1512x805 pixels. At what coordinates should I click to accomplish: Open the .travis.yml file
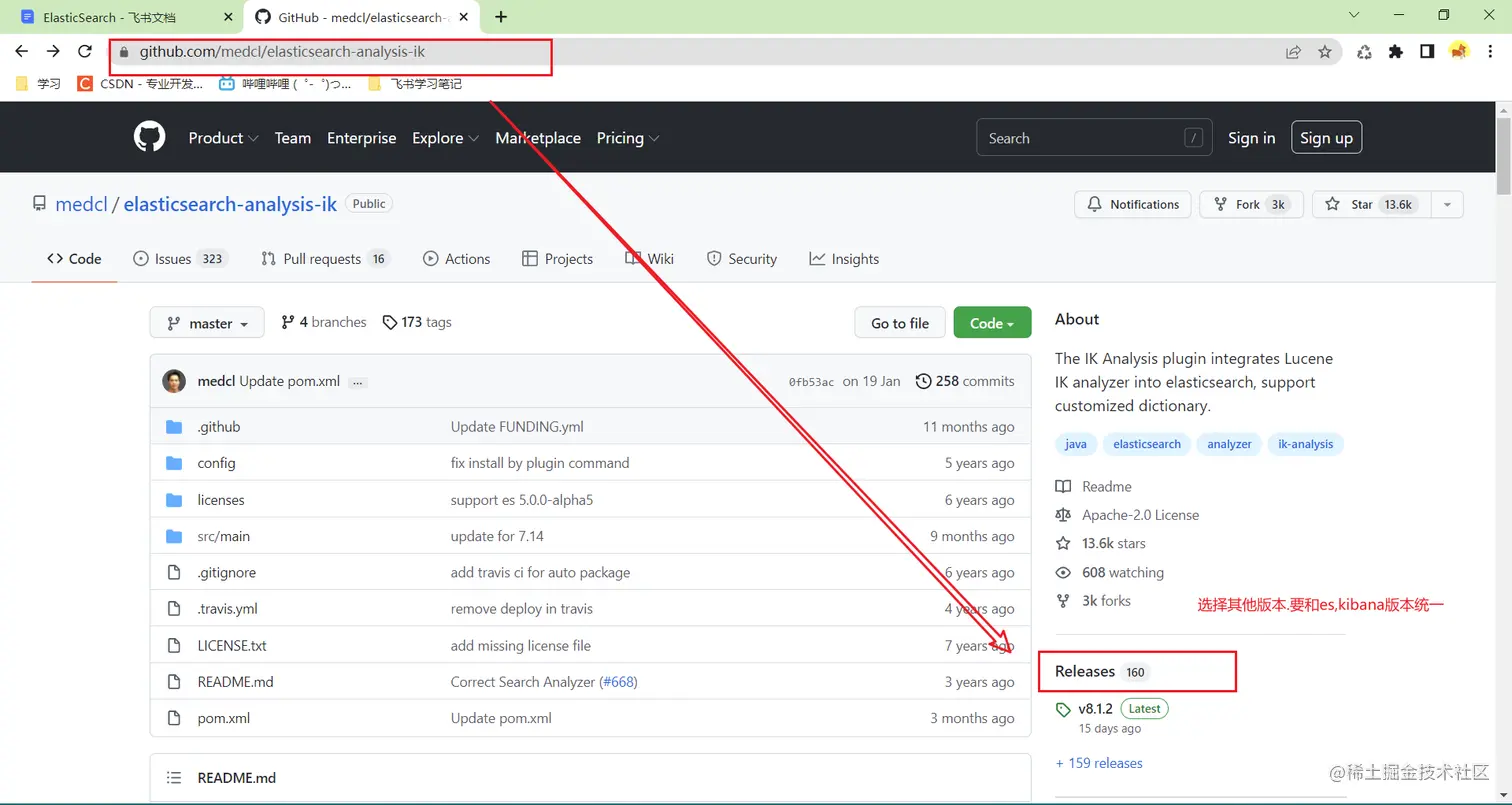(x=228, y=609)
